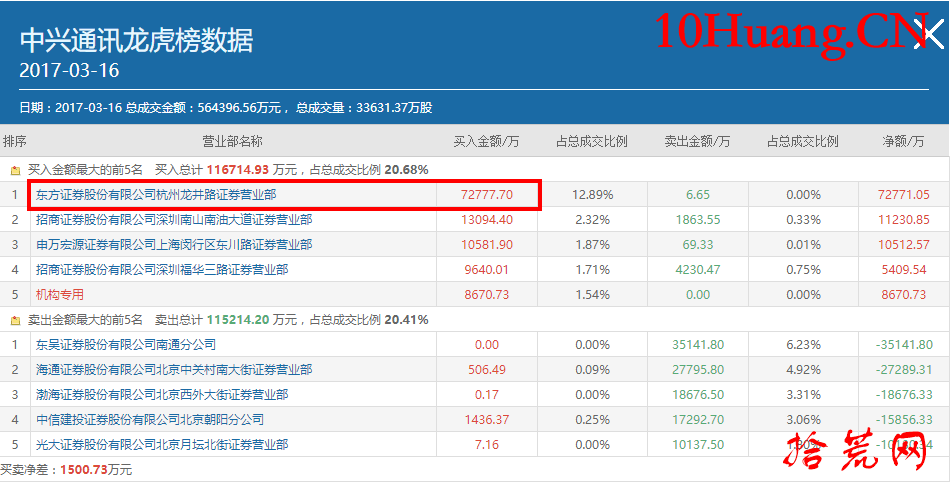Viewport: 951px width, 483px height.
Task: Select net amount -18676.33
Action: tap(904, 395)
